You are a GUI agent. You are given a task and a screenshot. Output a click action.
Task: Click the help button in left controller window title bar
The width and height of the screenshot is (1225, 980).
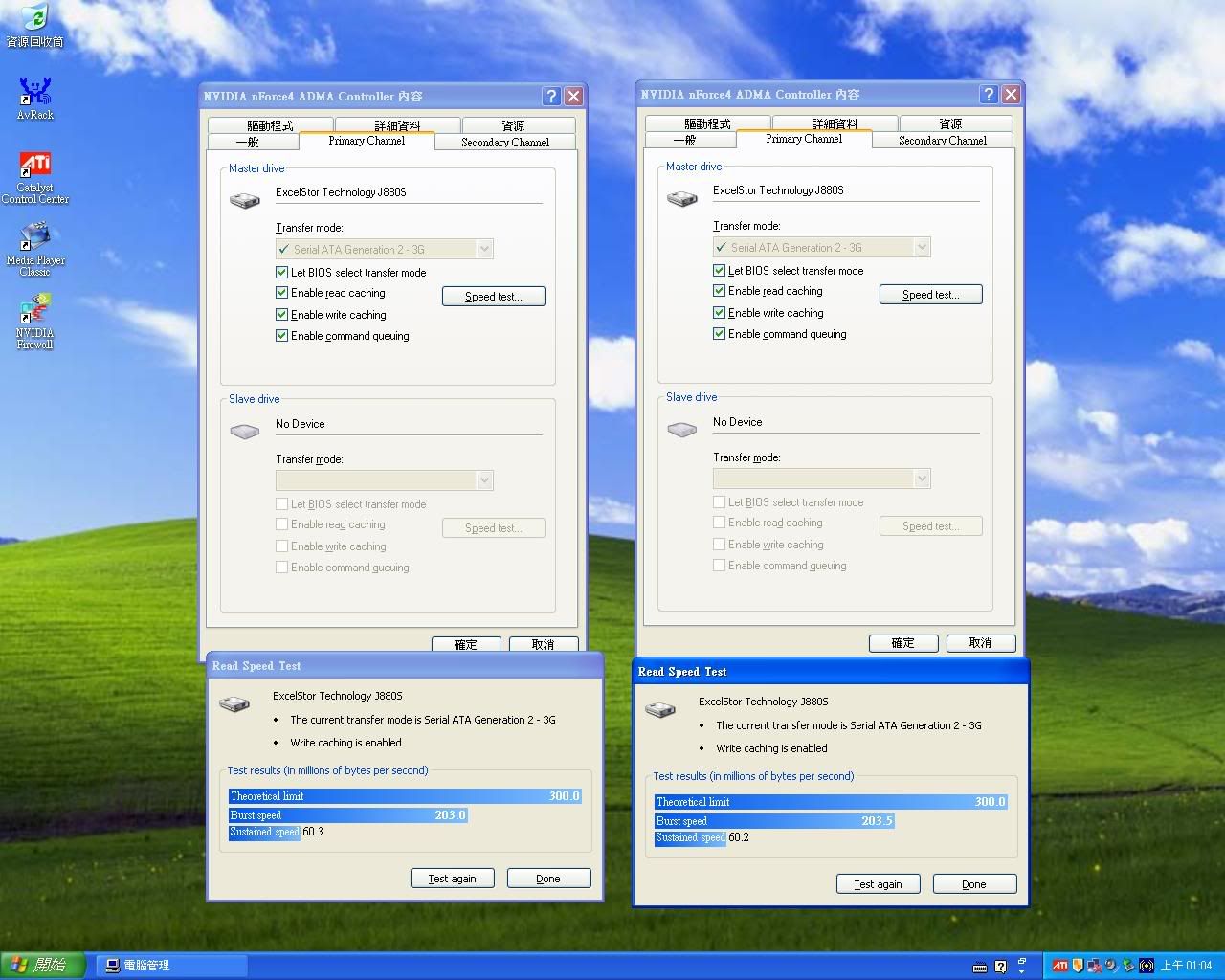[551, 96]
